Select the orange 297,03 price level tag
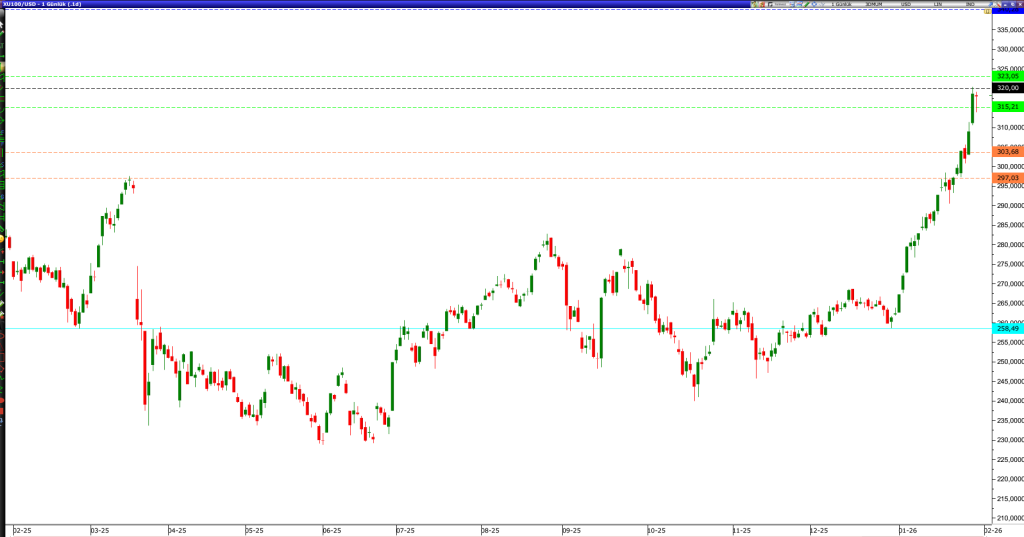Image resolution: width=1024 pixels, height=537 pixels. 1007,178
